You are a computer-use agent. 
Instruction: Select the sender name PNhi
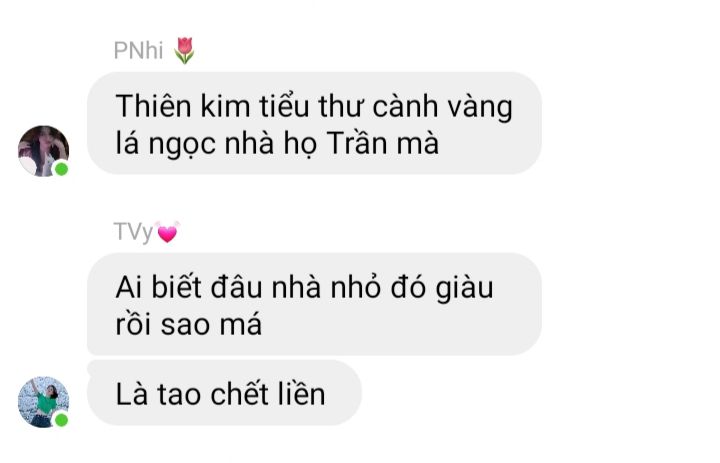click(x=138, y=51)
